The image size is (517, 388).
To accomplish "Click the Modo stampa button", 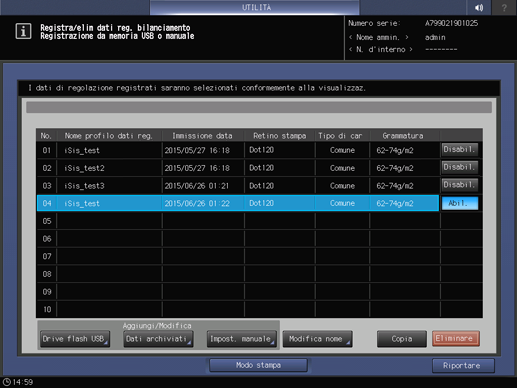I will pos(258,365).
